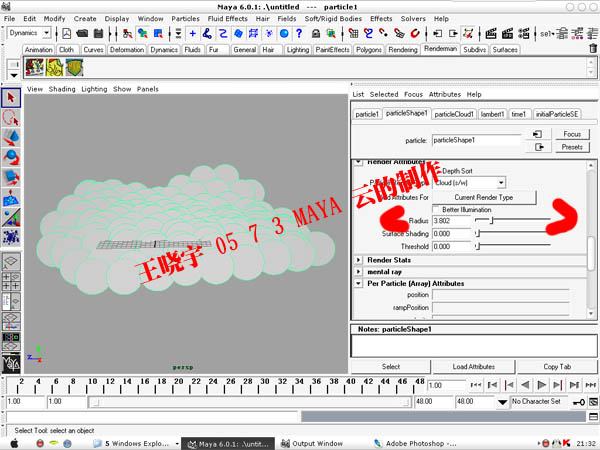The image size is (600, 450).
Task: Switch to the Dynamics shelf tab
Action: click(164, 50)
